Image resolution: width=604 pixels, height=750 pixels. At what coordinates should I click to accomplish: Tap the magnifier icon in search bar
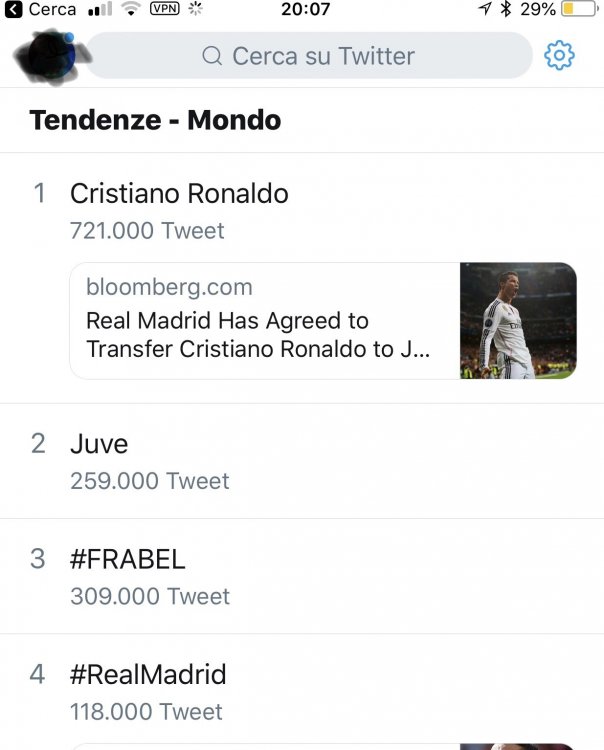tap(212, 56)
